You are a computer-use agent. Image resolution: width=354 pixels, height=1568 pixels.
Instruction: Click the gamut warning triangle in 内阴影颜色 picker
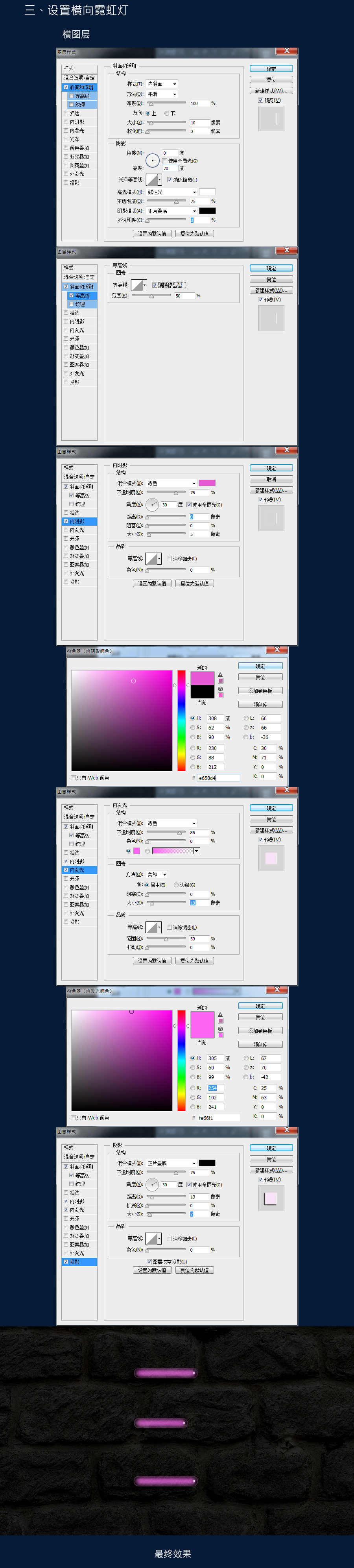coord(220,675)
